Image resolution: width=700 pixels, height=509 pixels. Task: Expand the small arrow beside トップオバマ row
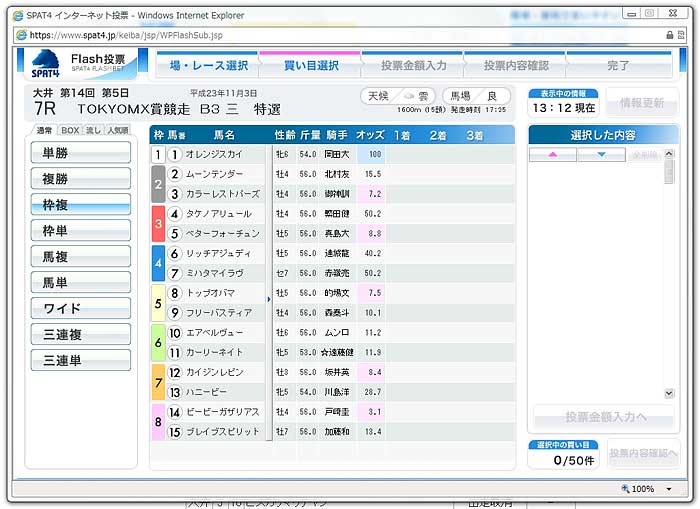(x=268, y=299)
